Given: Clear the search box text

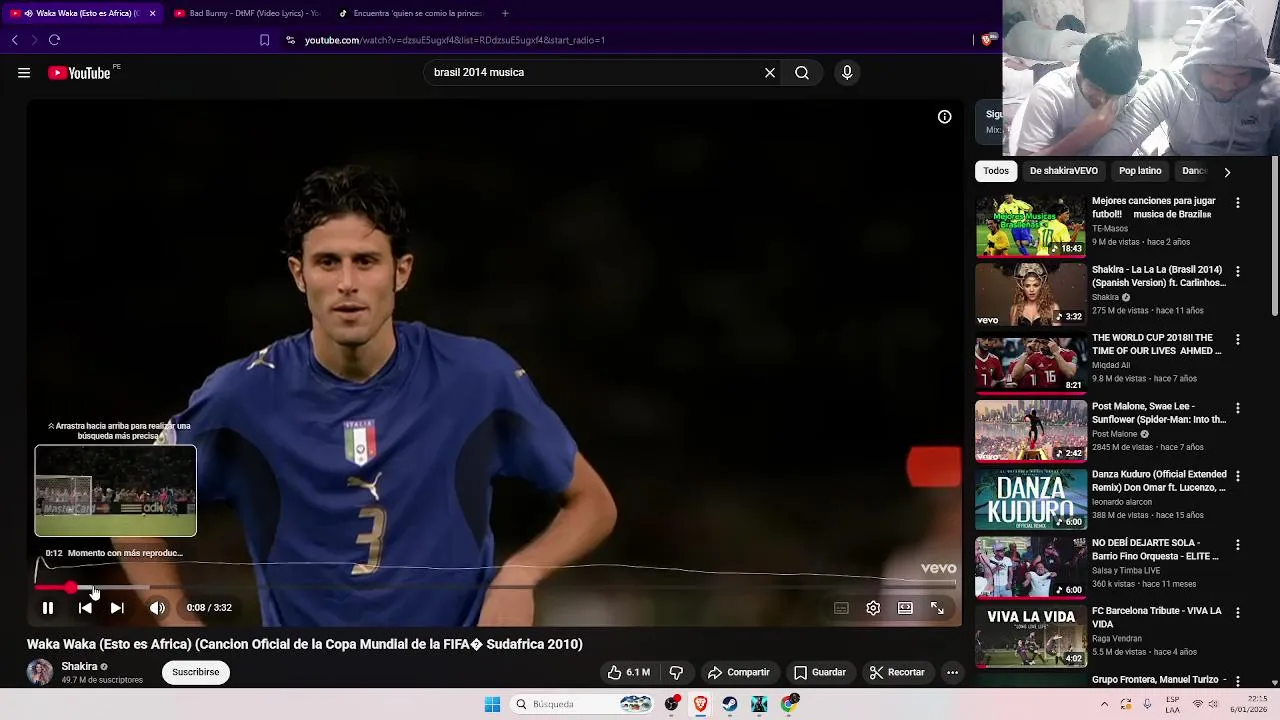Looking at the screenshot, I should pos(770,72).
